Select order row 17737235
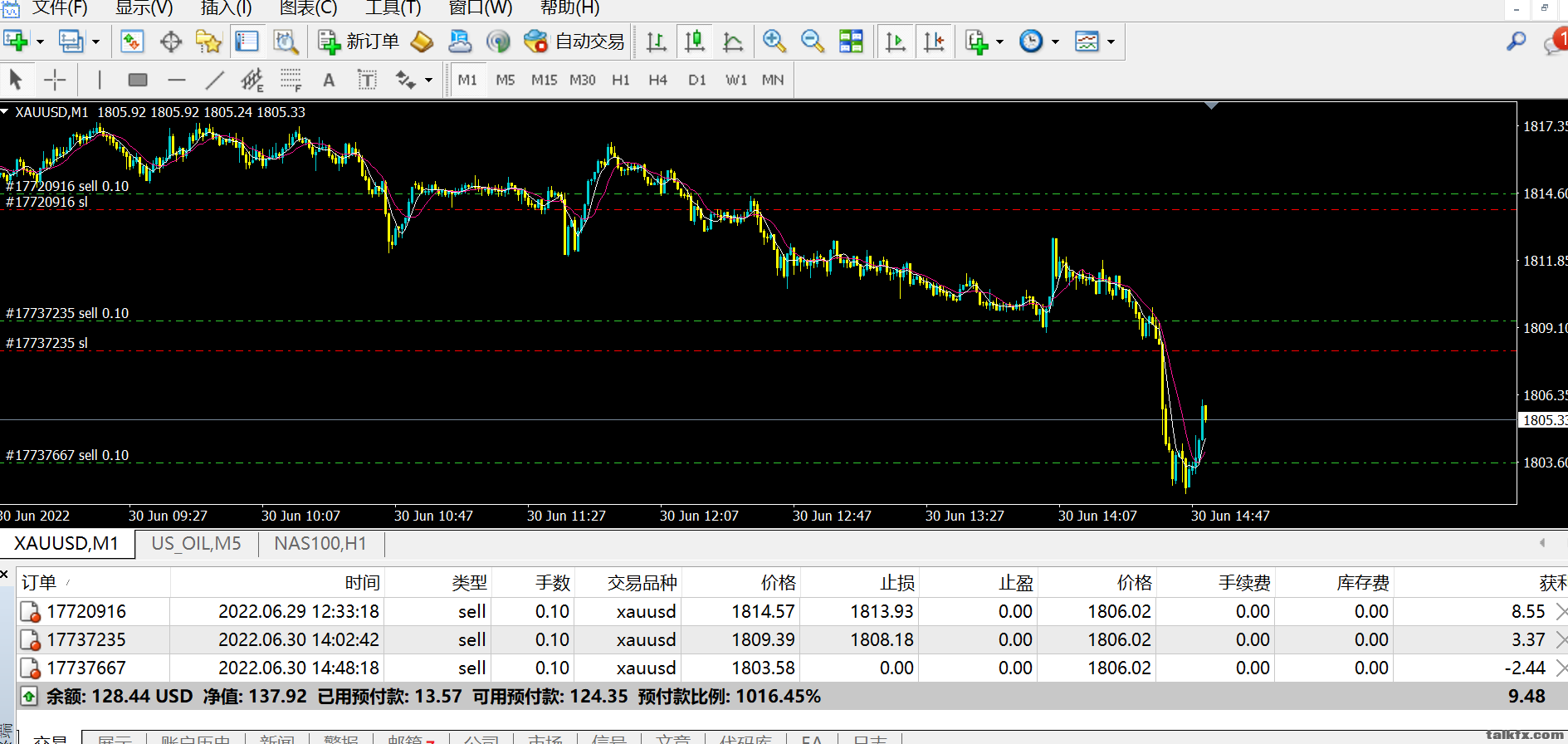Screen dimensions: 1568x744 (792, 640)
